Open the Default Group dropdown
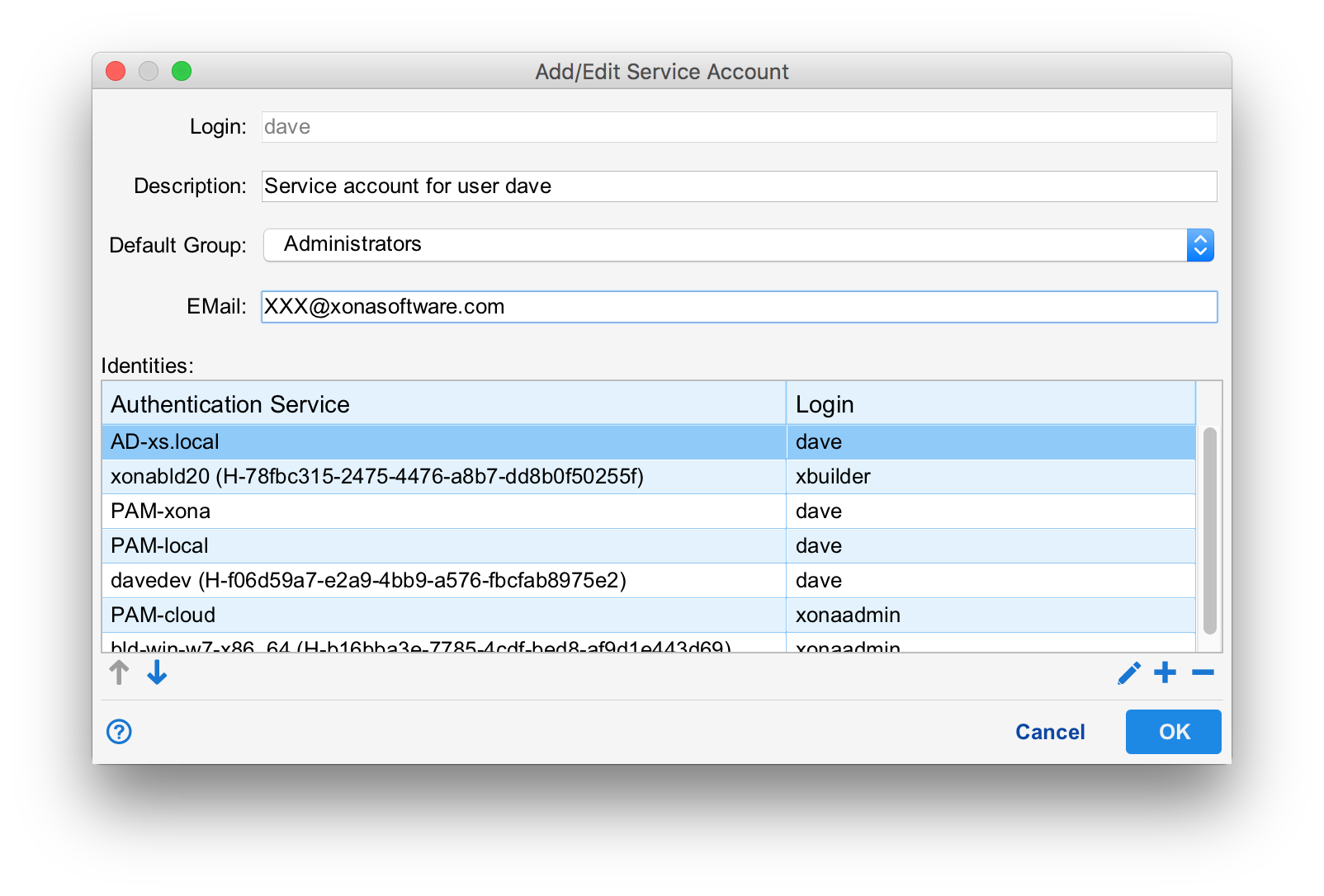The width and height of the screenshot is (1324, 896). coord(738,245)
